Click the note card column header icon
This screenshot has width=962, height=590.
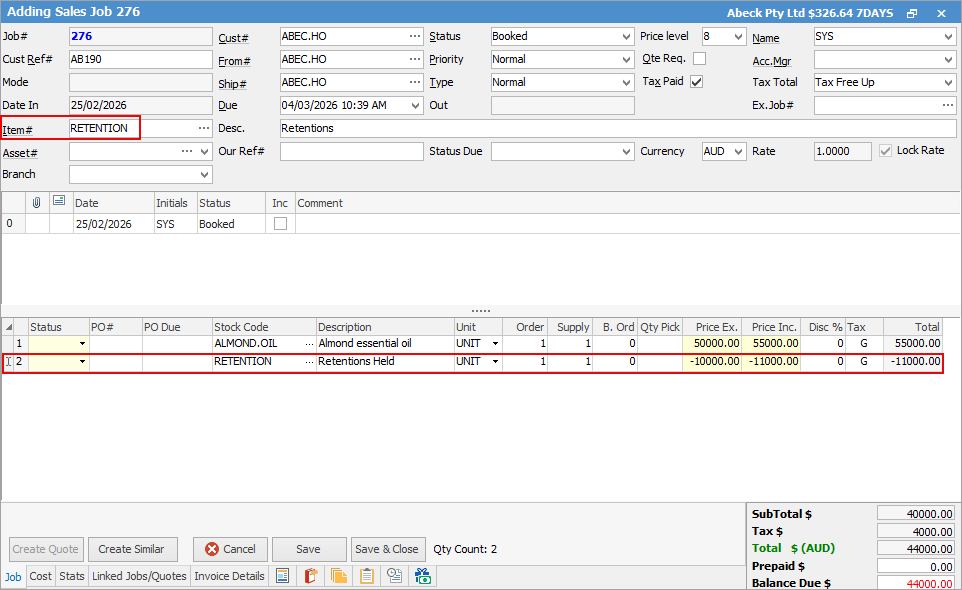[59, 201]
